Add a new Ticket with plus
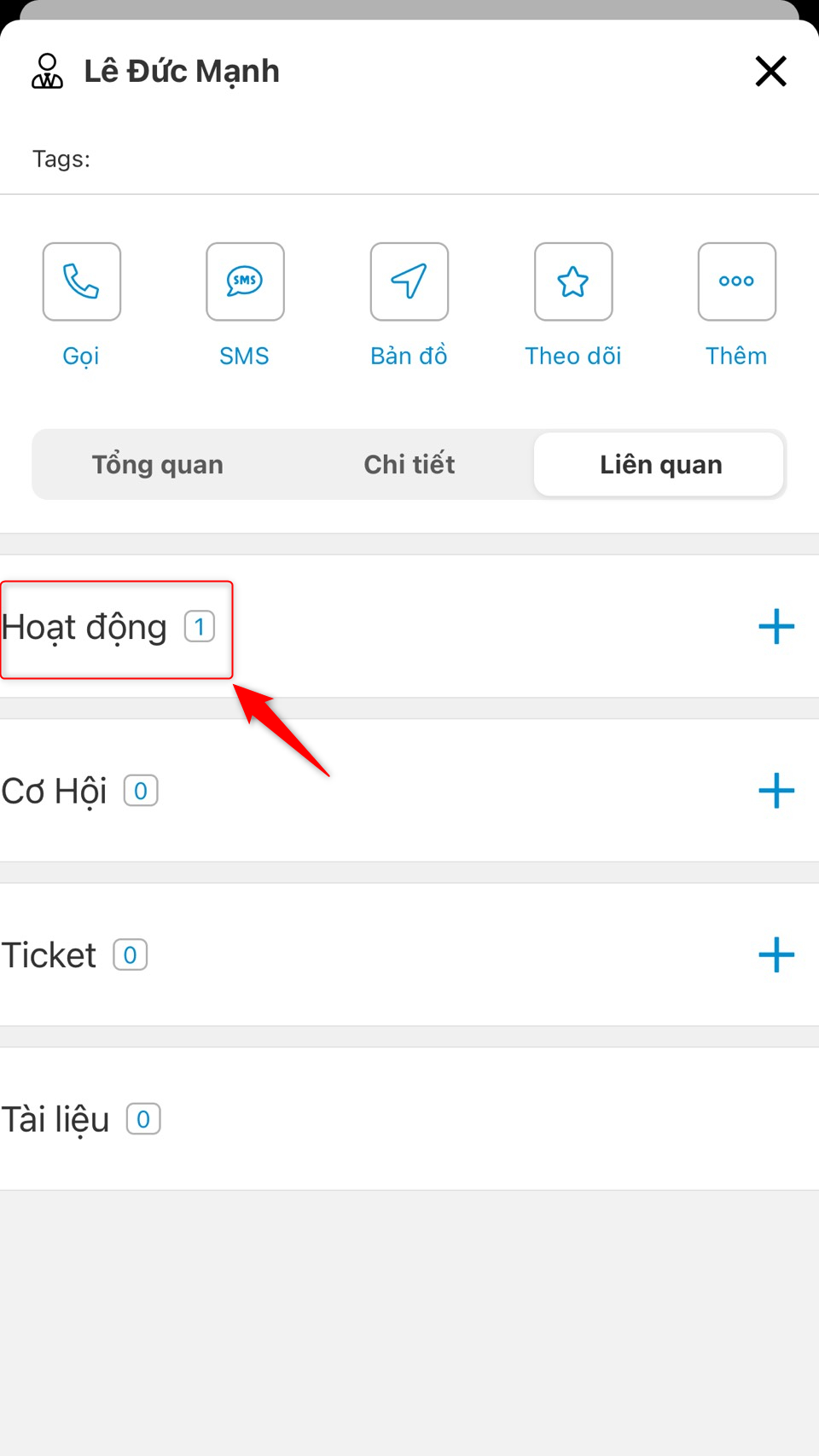This screenshot has height=1456, width=819. (776, 954)
